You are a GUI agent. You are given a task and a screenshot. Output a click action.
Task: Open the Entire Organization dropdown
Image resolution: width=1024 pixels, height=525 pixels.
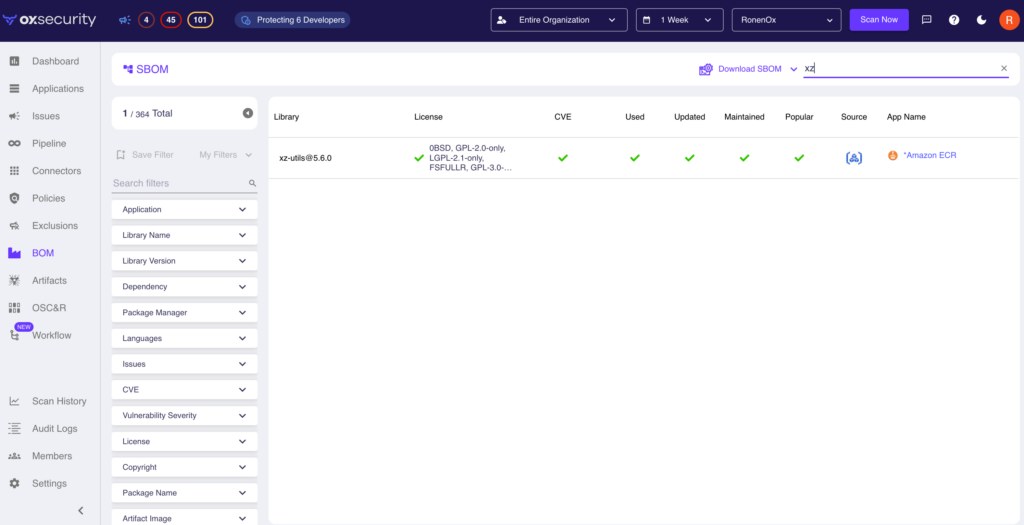[559, 20]
